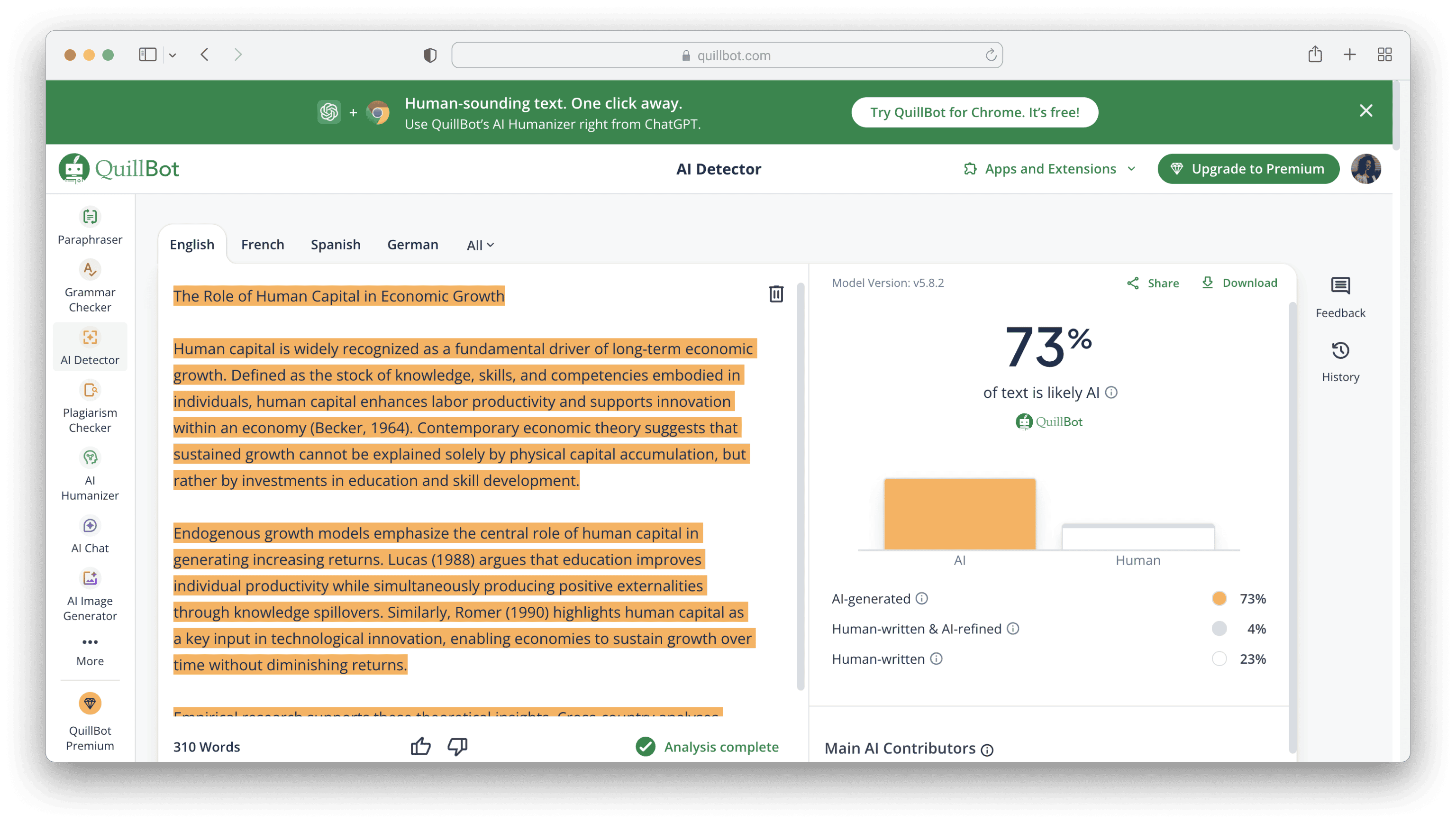Image resolution: width=1456 pixels, height=823 pixels.
Task: Delete text with the trash icon
Action: pyautogui.click(x=775, y=294)
